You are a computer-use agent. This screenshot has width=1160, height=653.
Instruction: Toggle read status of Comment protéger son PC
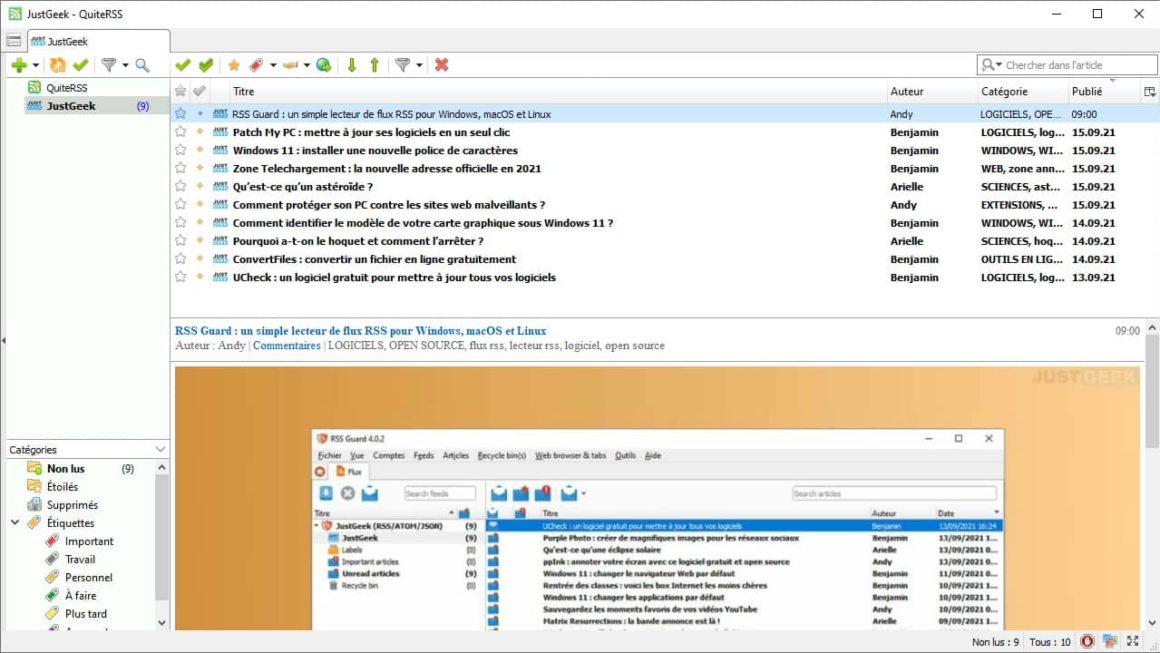click(200, 205)
